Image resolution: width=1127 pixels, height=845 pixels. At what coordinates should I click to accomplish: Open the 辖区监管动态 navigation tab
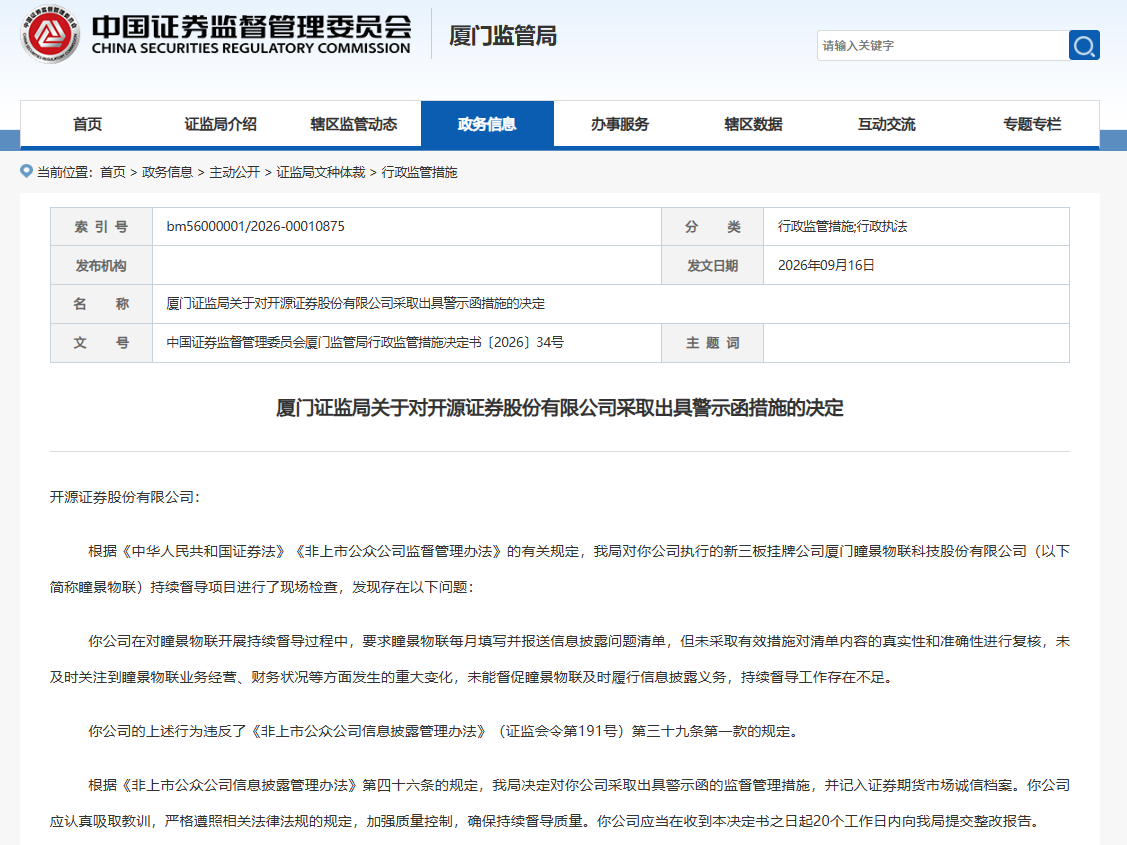[354, 124]
